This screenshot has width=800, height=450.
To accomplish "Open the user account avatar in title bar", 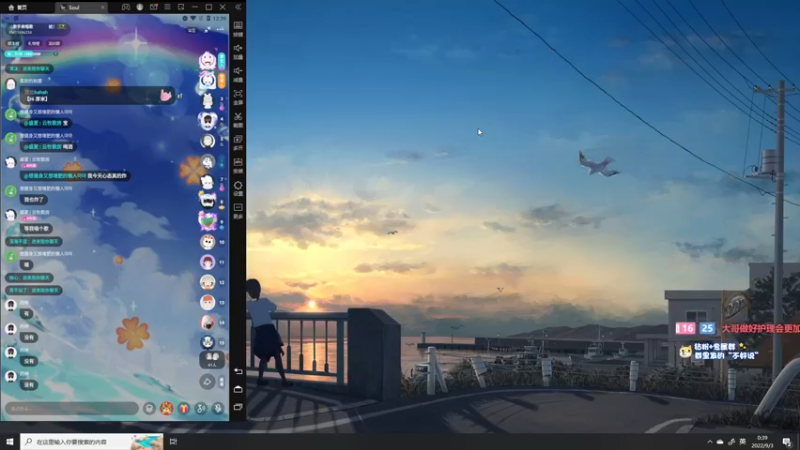I will coord(139,7).
